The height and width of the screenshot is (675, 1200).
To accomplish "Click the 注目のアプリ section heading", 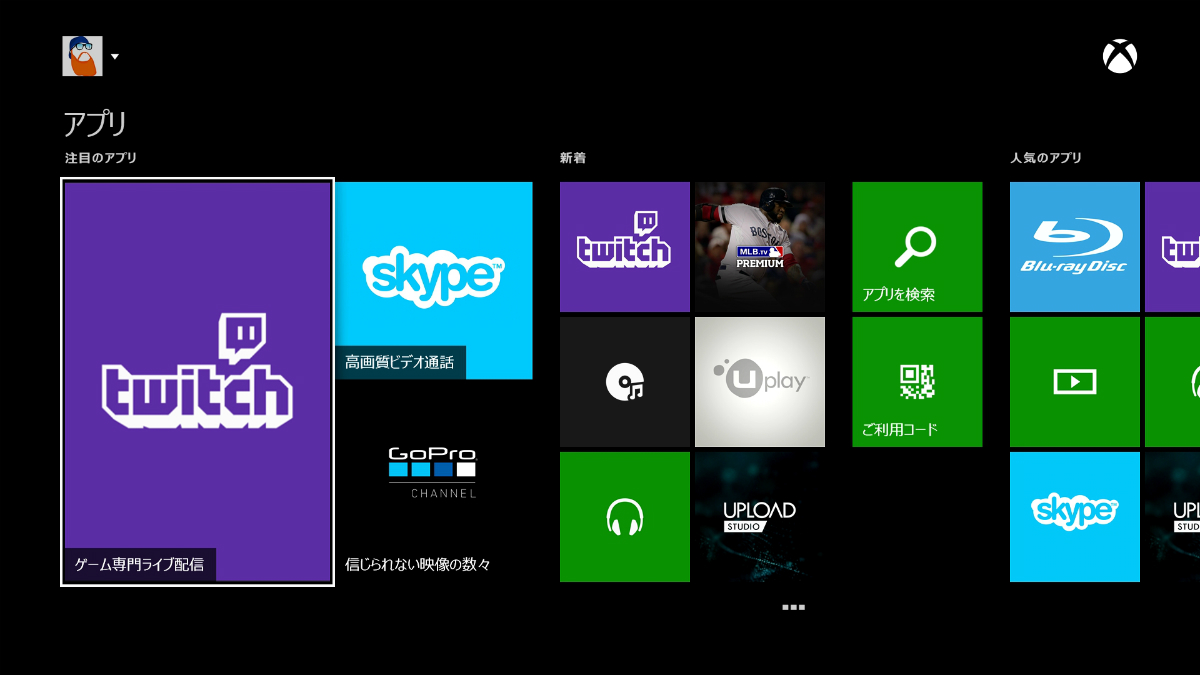I will pos(101,158).
